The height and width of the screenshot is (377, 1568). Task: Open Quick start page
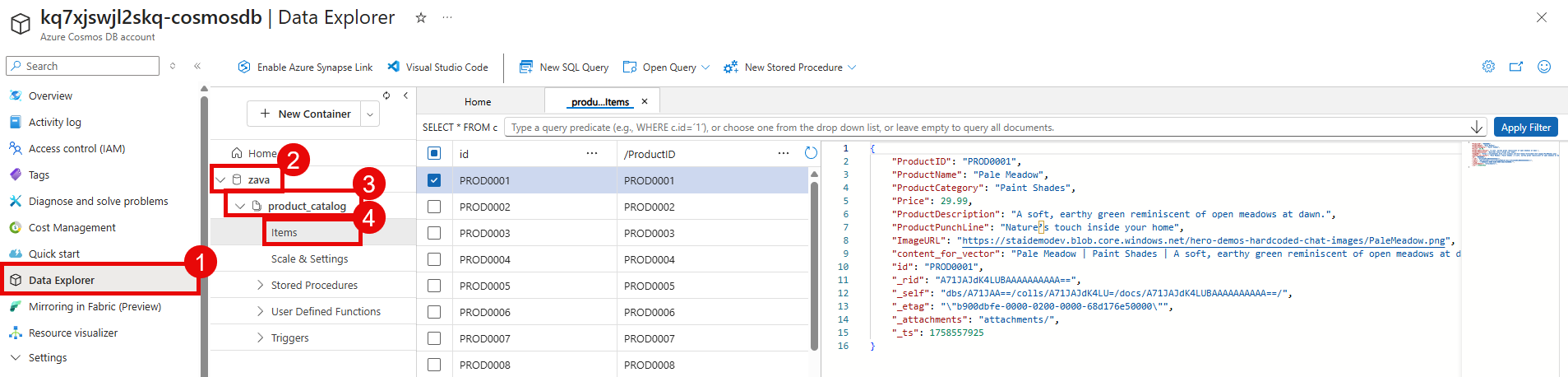(54, 254)
